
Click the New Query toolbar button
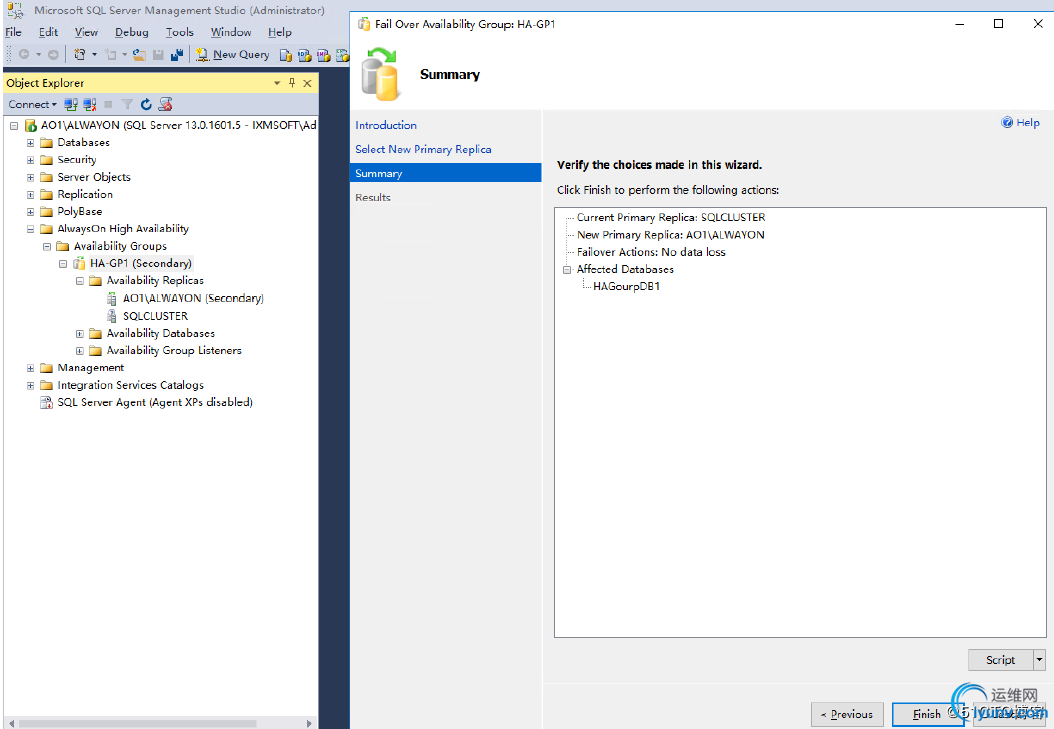click(x=233, y=54)
